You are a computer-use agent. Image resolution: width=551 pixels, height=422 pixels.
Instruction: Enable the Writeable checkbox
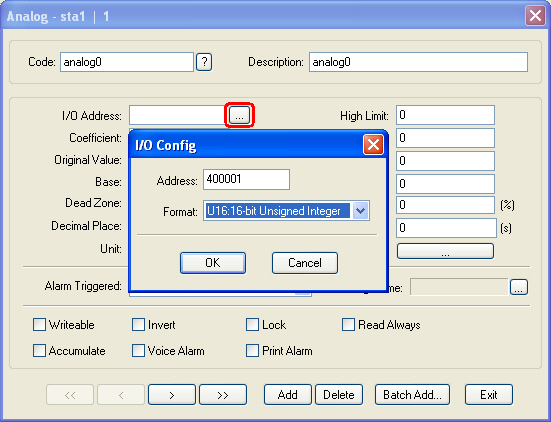[x=39, y=325]
